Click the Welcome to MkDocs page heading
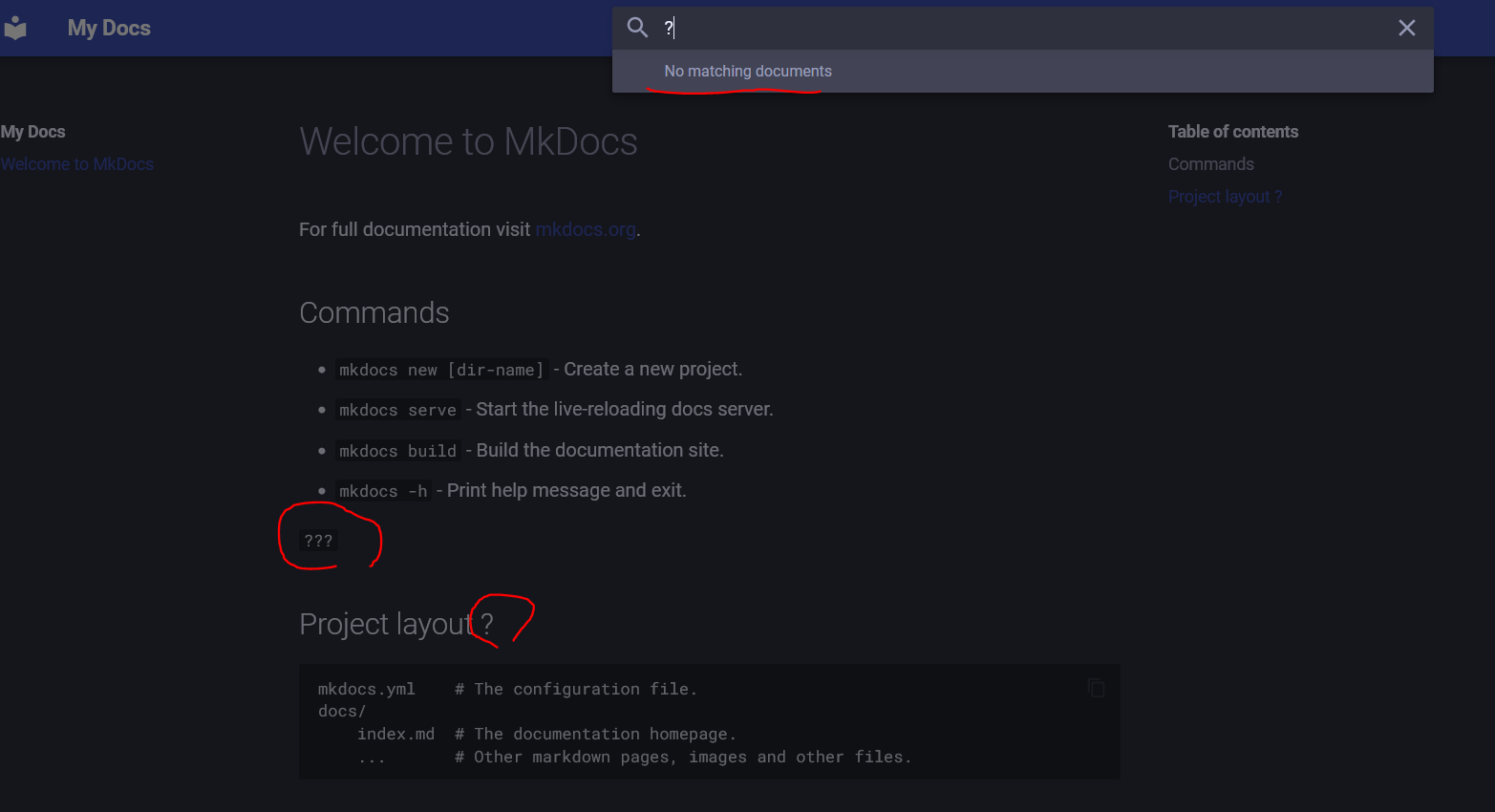Screen dimensions: 1495x812 [x=468, y=141]
